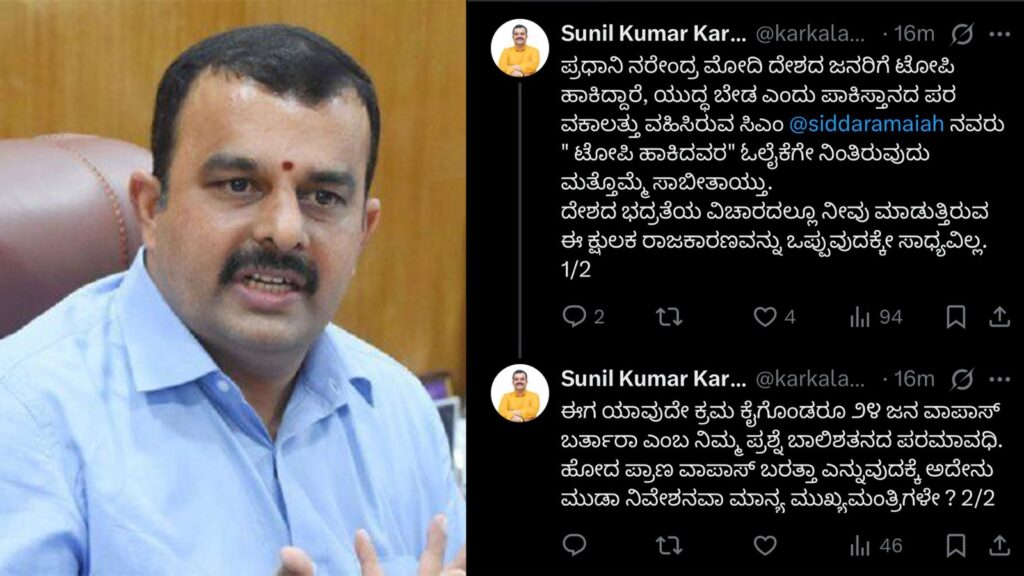This screenshot has width=1024, height=576.
Task: Open profile avatar of second tweet
Action: (520, 393)
